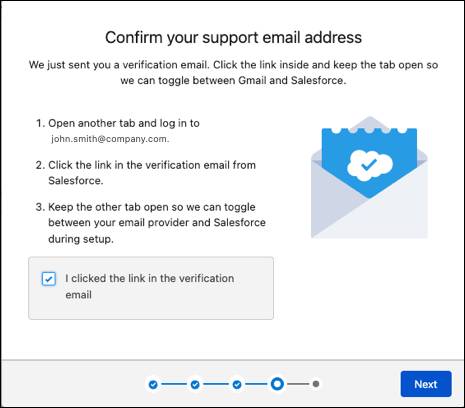
Task: Click the current fourth progress step
Action: pos(277,384)
